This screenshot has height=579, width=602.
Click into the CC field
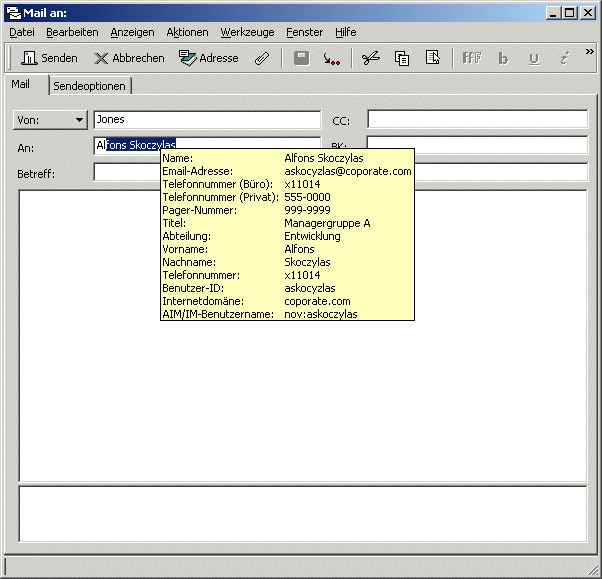(477, 120)
